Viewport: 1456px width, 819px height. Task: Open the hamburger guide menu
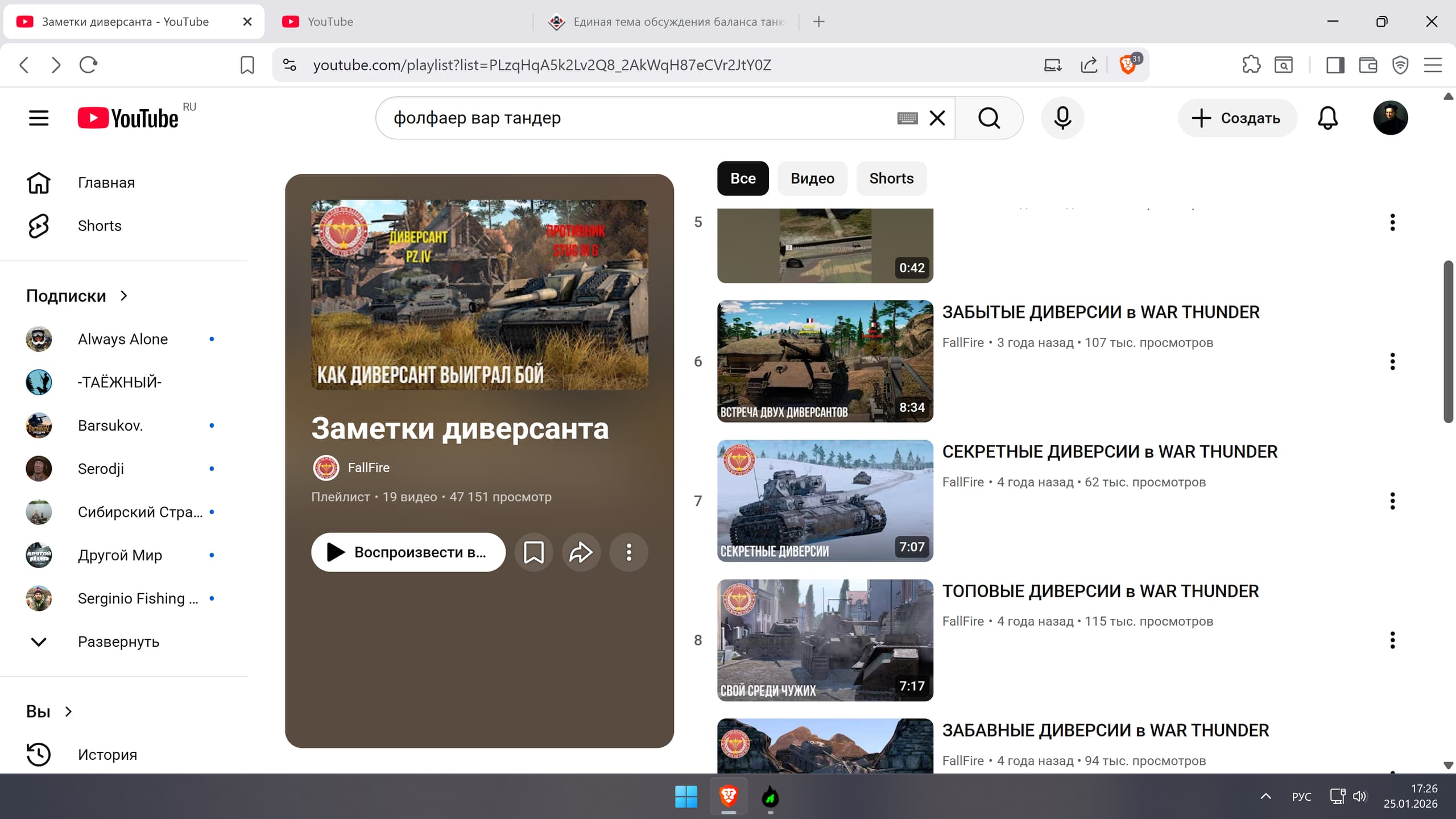[x=39, y=118]
